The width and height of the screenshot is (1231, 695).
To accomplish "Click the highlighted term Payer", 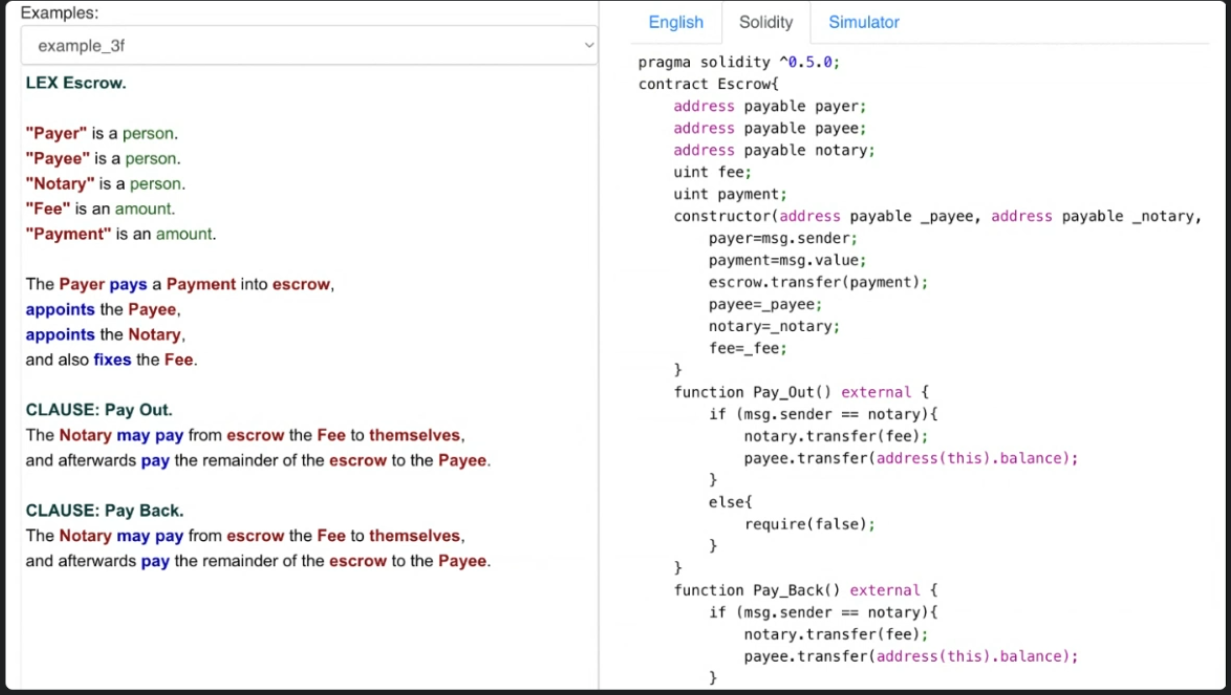I will point(54,133).
